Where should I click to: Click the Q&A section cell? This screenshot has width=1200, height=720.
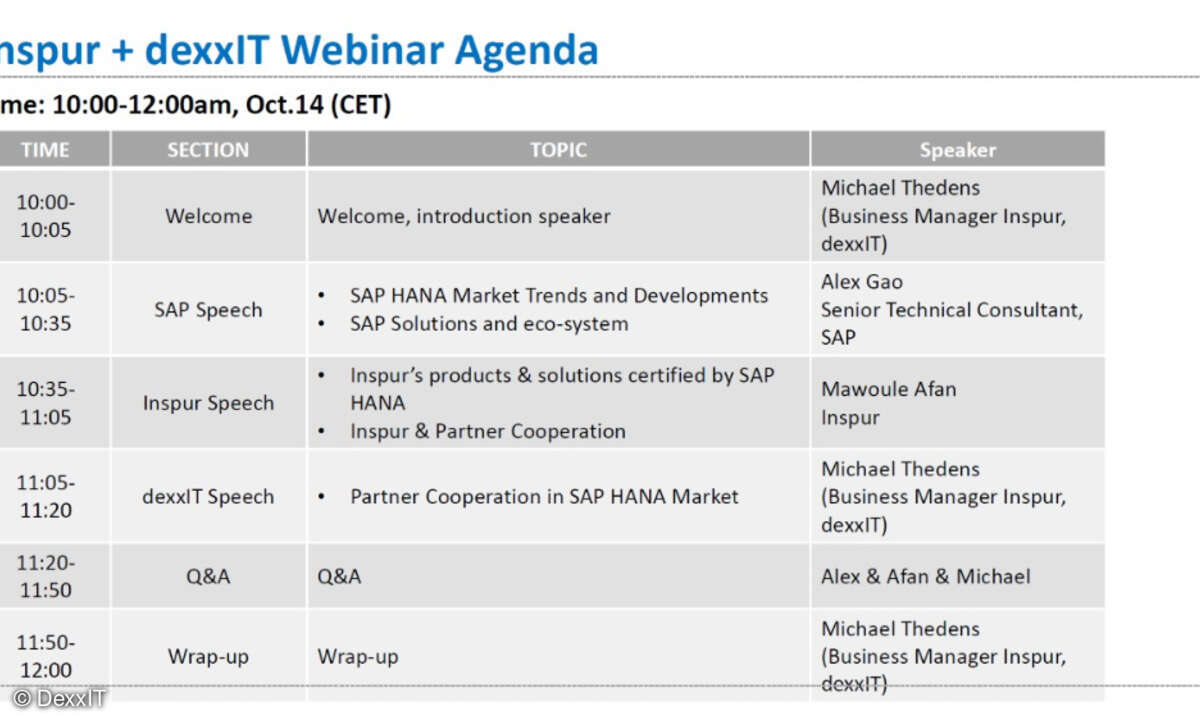coord(208,576)
